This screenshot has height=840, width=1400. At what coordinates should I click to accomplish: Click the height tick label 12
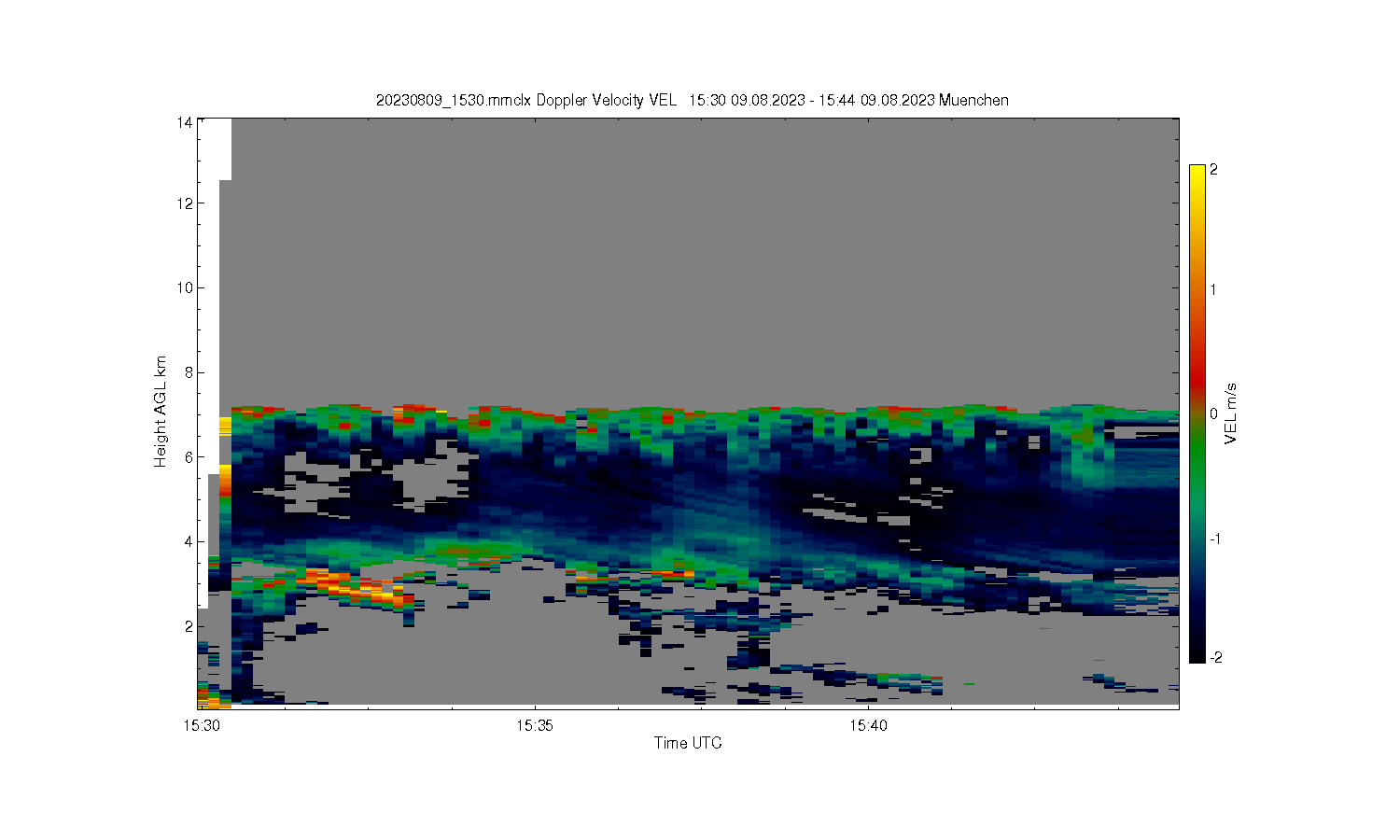185,203
